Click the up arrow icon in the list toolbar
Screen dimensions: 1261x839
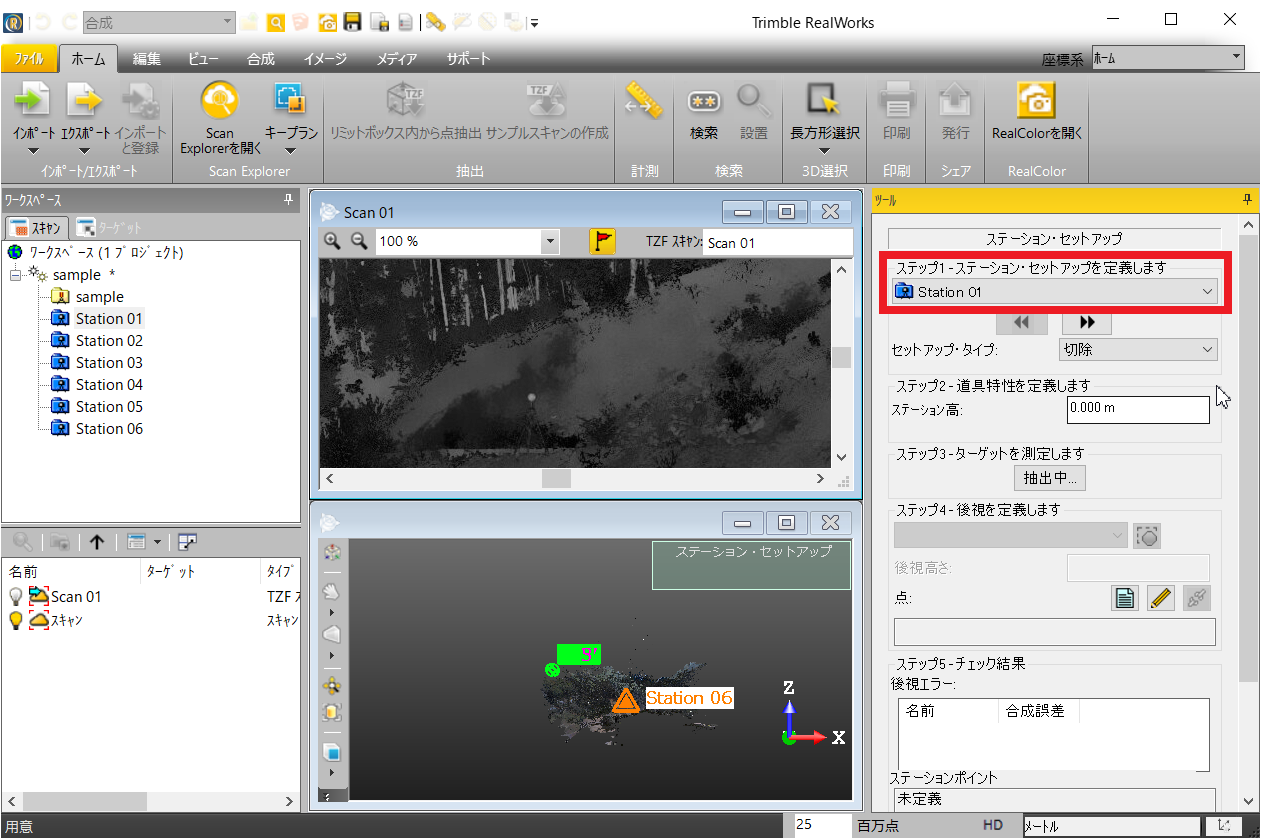97,542
